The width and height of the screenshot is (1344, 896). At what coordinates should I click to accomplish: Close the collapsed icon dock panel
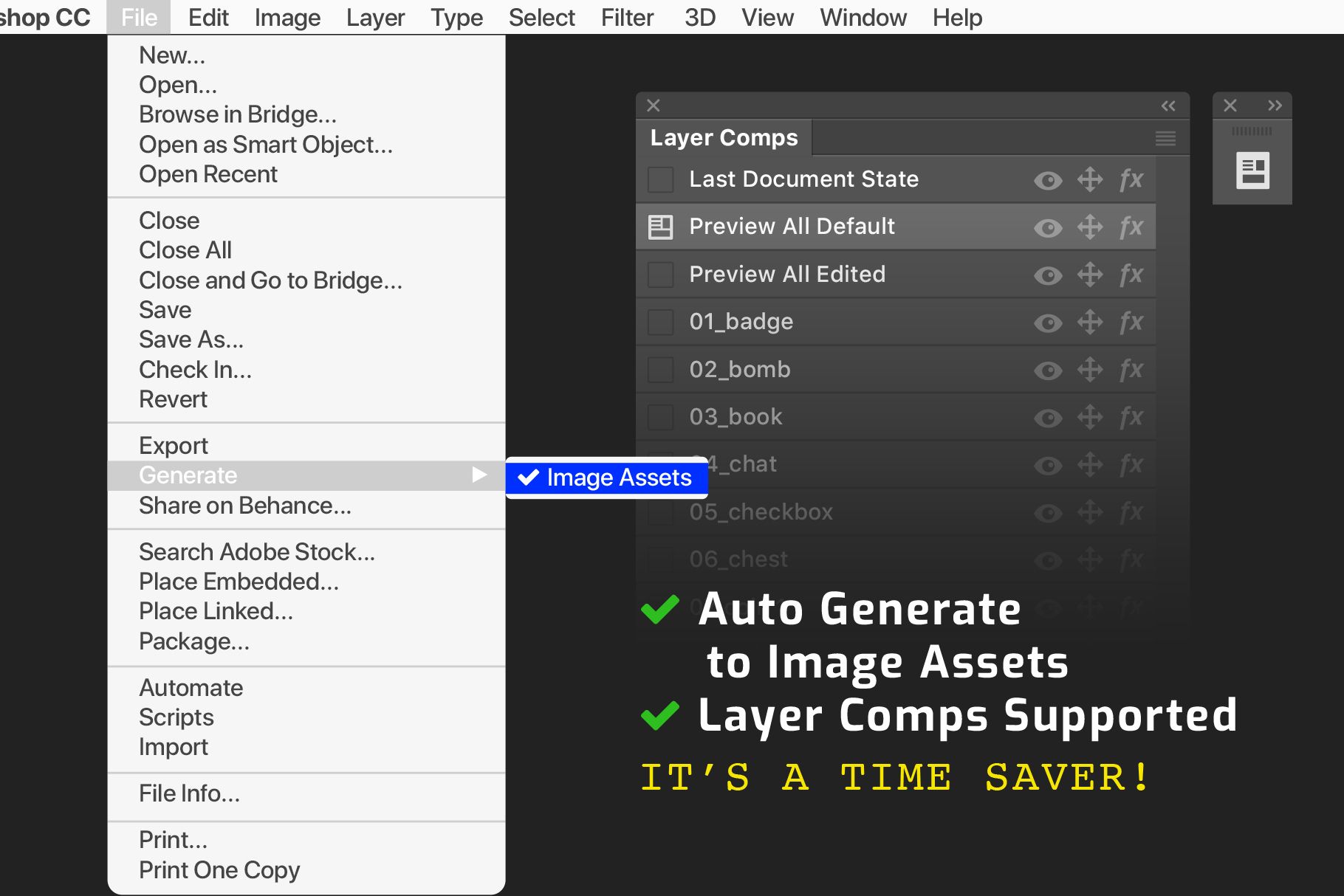[1230, 106]
